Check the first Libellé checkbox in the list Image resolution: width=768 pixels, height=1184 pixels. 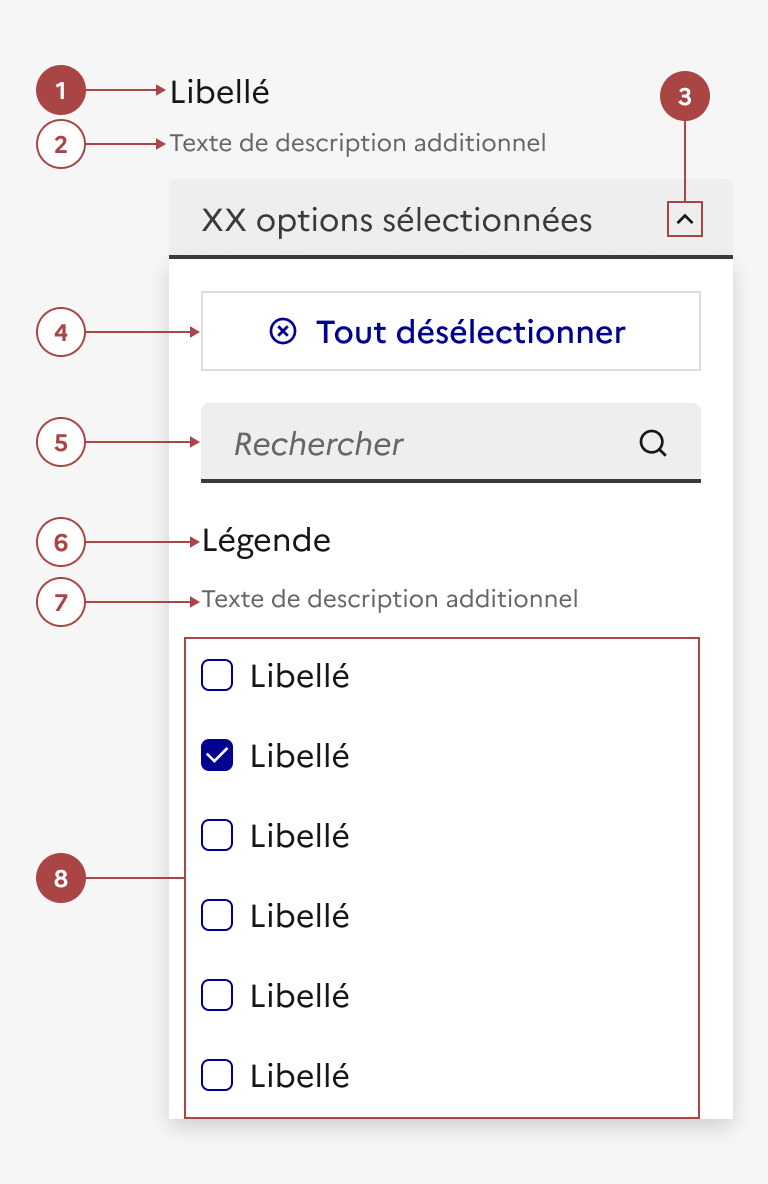[217, 676]
